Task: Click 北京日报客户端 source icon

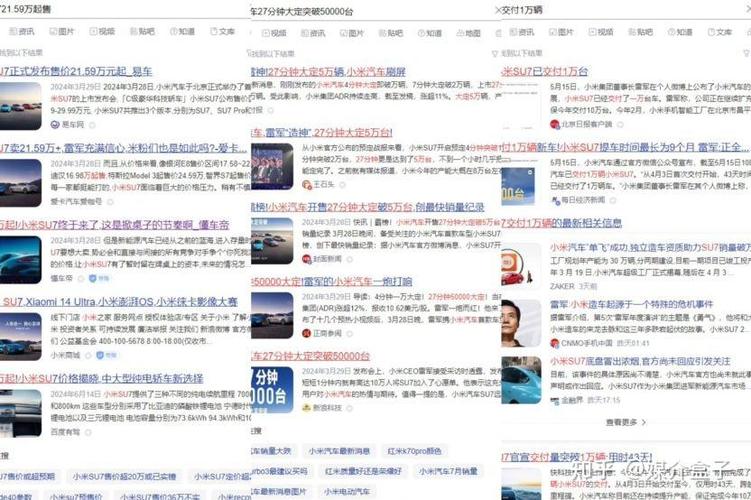Action: (555, 124)
